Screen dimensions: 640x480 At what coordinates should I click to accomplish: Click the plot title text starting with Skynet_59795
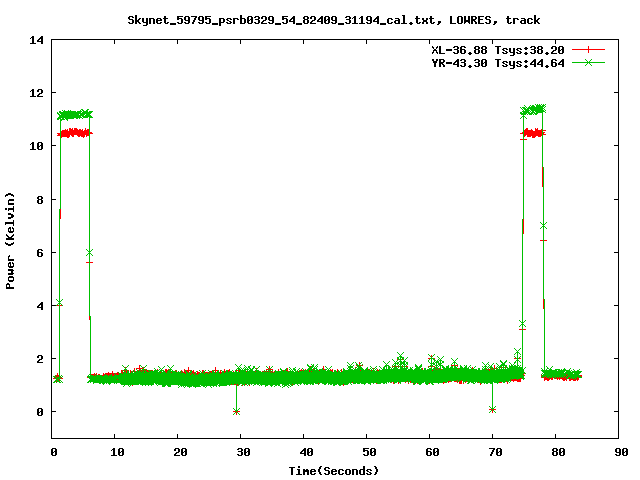[x=333, y=20]
